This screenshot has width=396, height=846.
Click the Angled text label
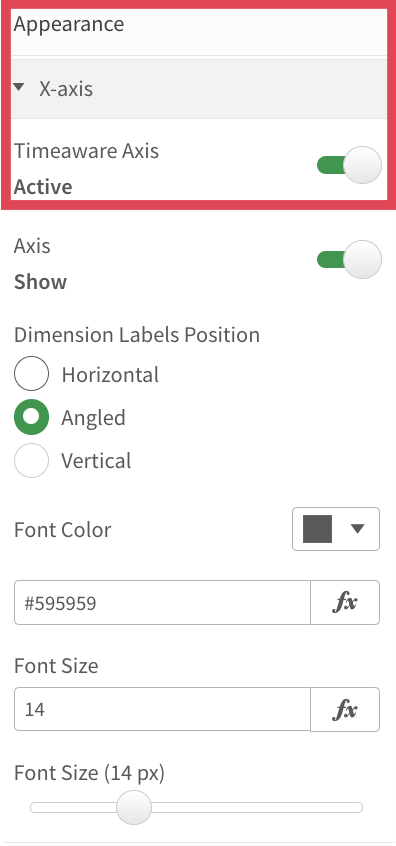(93, 418)
